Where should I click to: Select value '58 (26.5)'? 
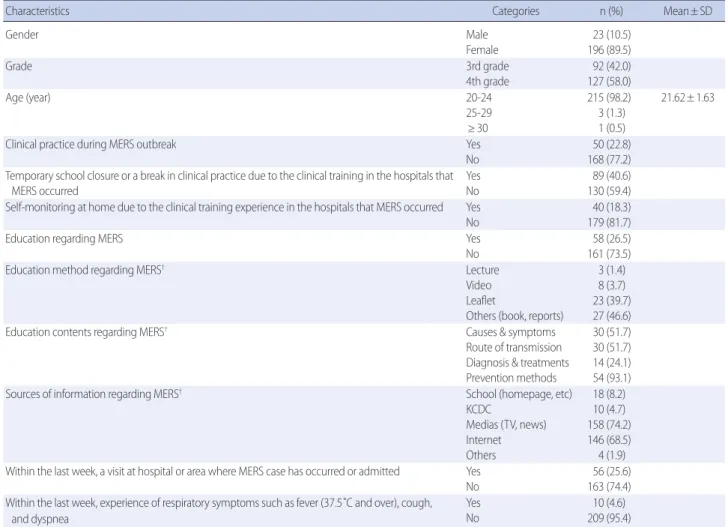(612, 239)
